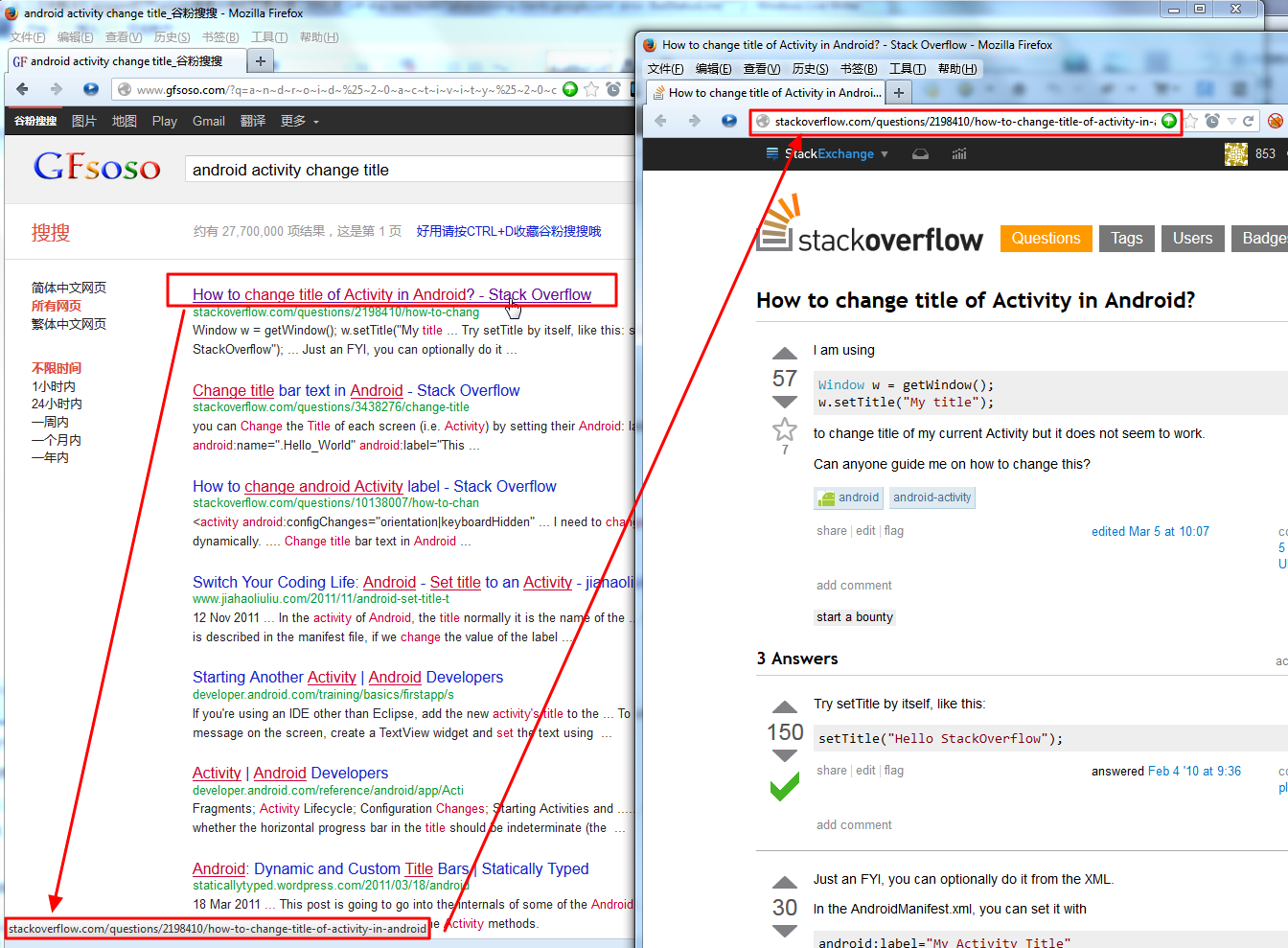Select the 'android activity change title' browser tab
Screen dimensions: 1288x948
click(126, 61)
